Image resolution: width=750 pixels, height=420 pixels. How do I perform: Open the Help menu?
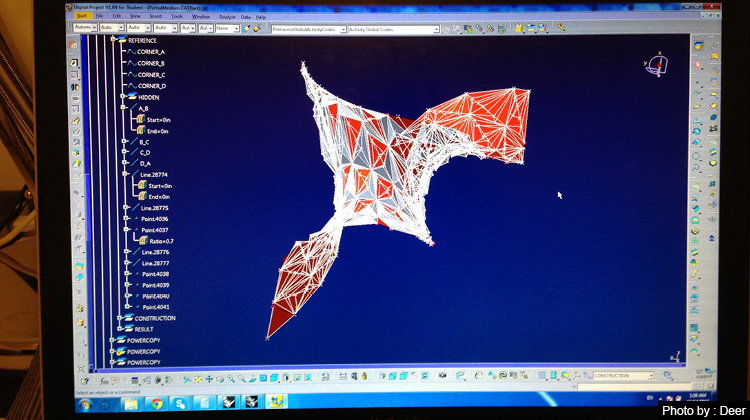261,17
